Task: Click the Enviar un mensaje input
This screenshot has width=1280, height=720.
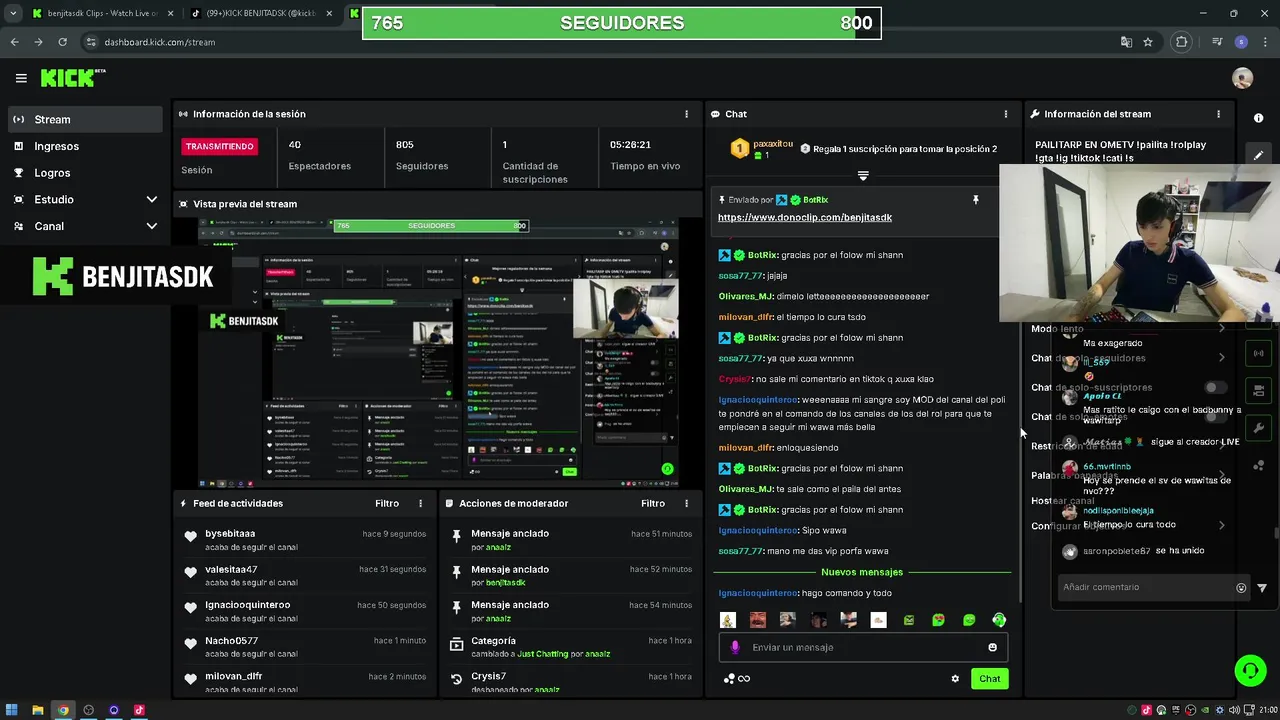Action: point(863,647)
